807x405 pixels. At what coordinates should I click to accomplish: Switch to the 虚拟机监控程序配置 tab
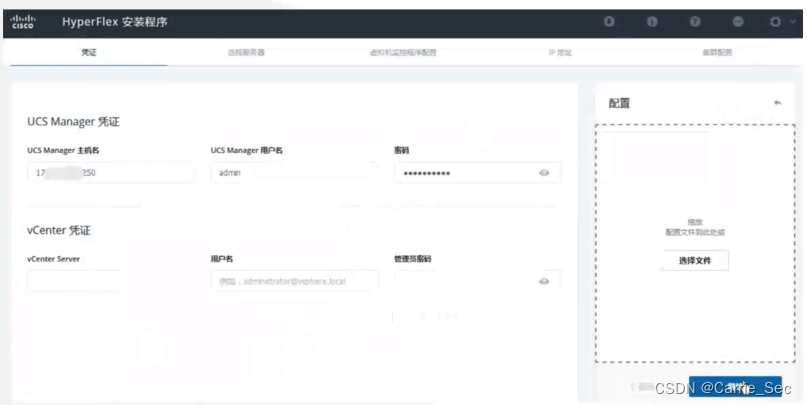pos(403,52)
